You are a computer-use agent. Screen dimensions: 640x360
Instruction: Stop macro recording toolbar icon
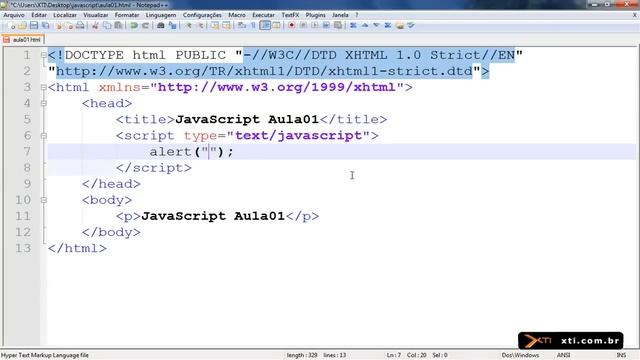[303, 25]
